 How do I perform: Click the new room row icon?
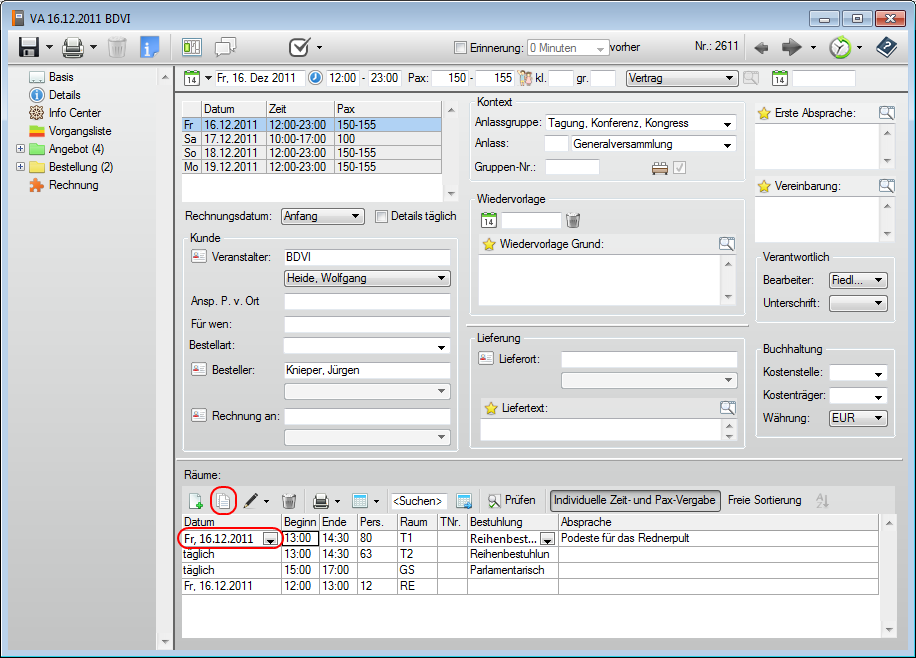click(x=196, y=500)
